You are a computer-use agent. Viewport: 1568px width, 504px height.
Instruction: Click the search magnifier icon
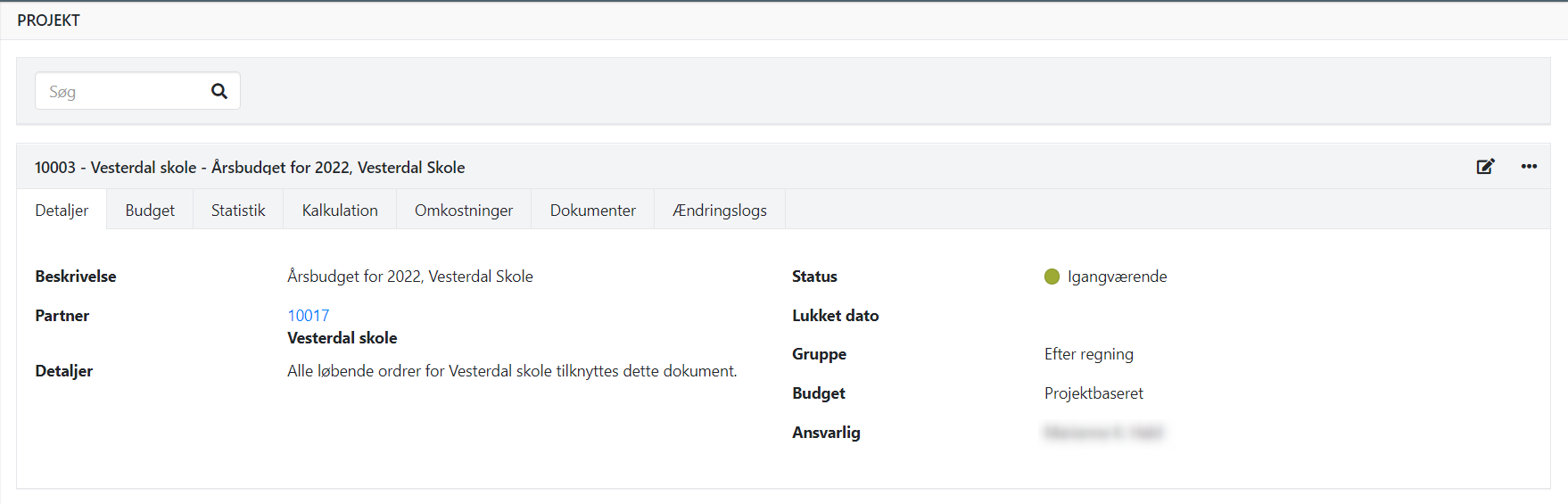tap(219, 91)
